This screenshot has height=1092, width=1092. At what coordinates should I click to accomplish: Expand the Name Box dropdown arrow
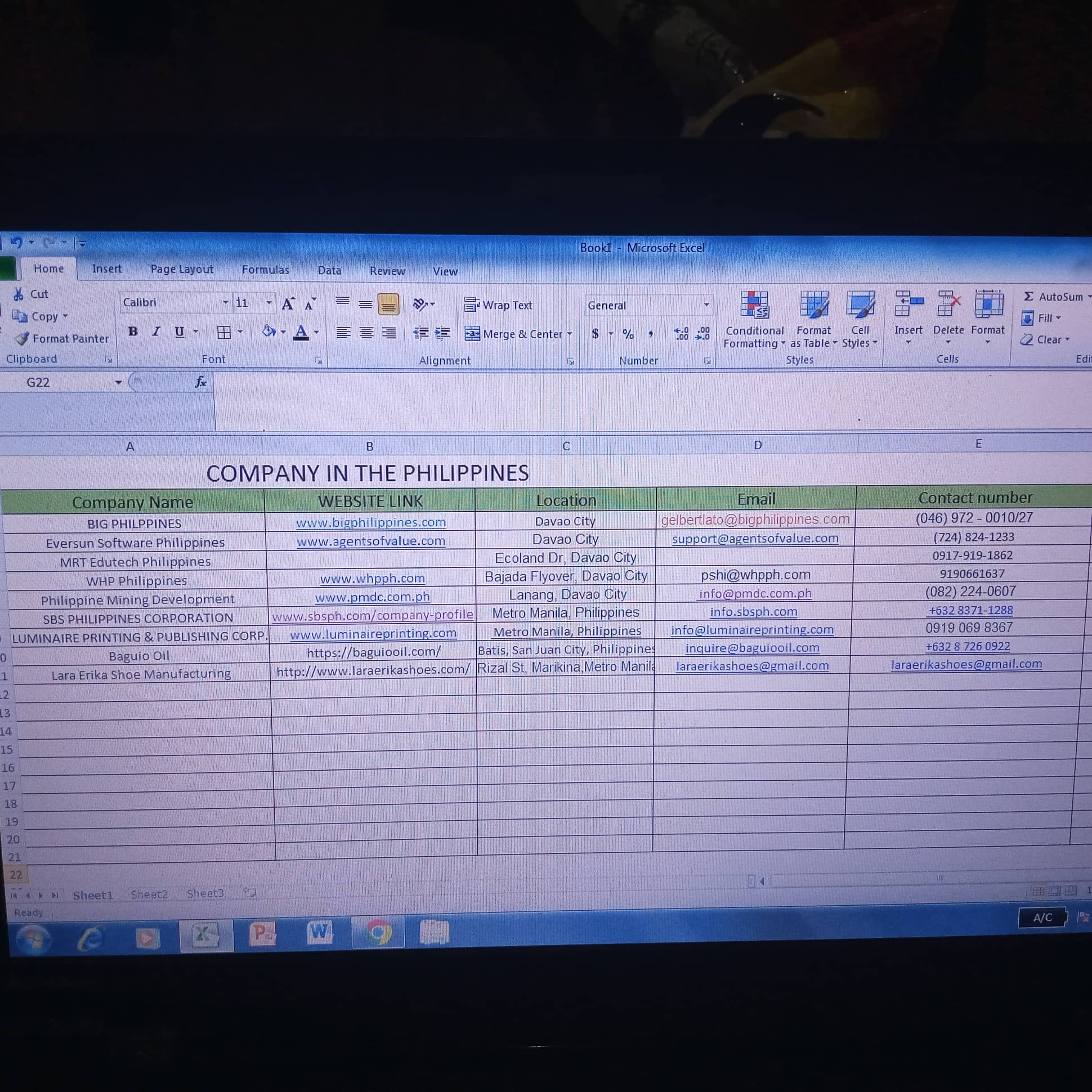coord(118,383)
